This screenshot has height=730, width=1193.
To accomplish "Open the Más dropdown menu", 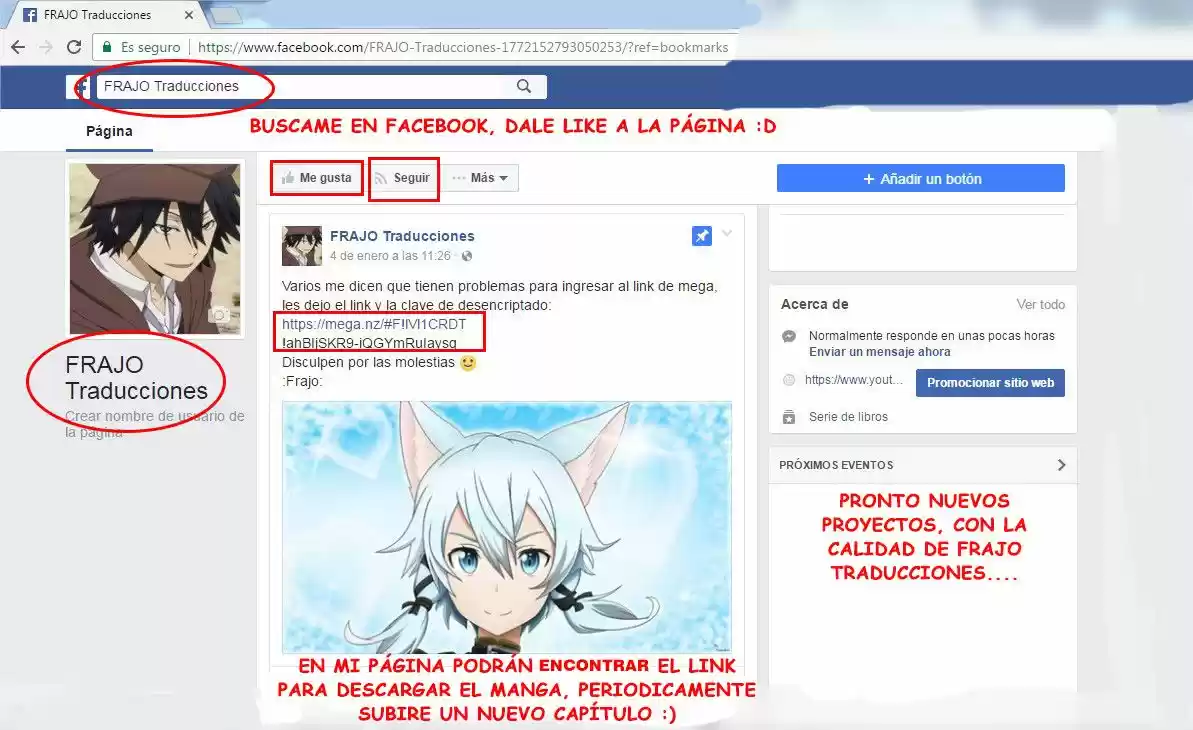I will point(480,177).
